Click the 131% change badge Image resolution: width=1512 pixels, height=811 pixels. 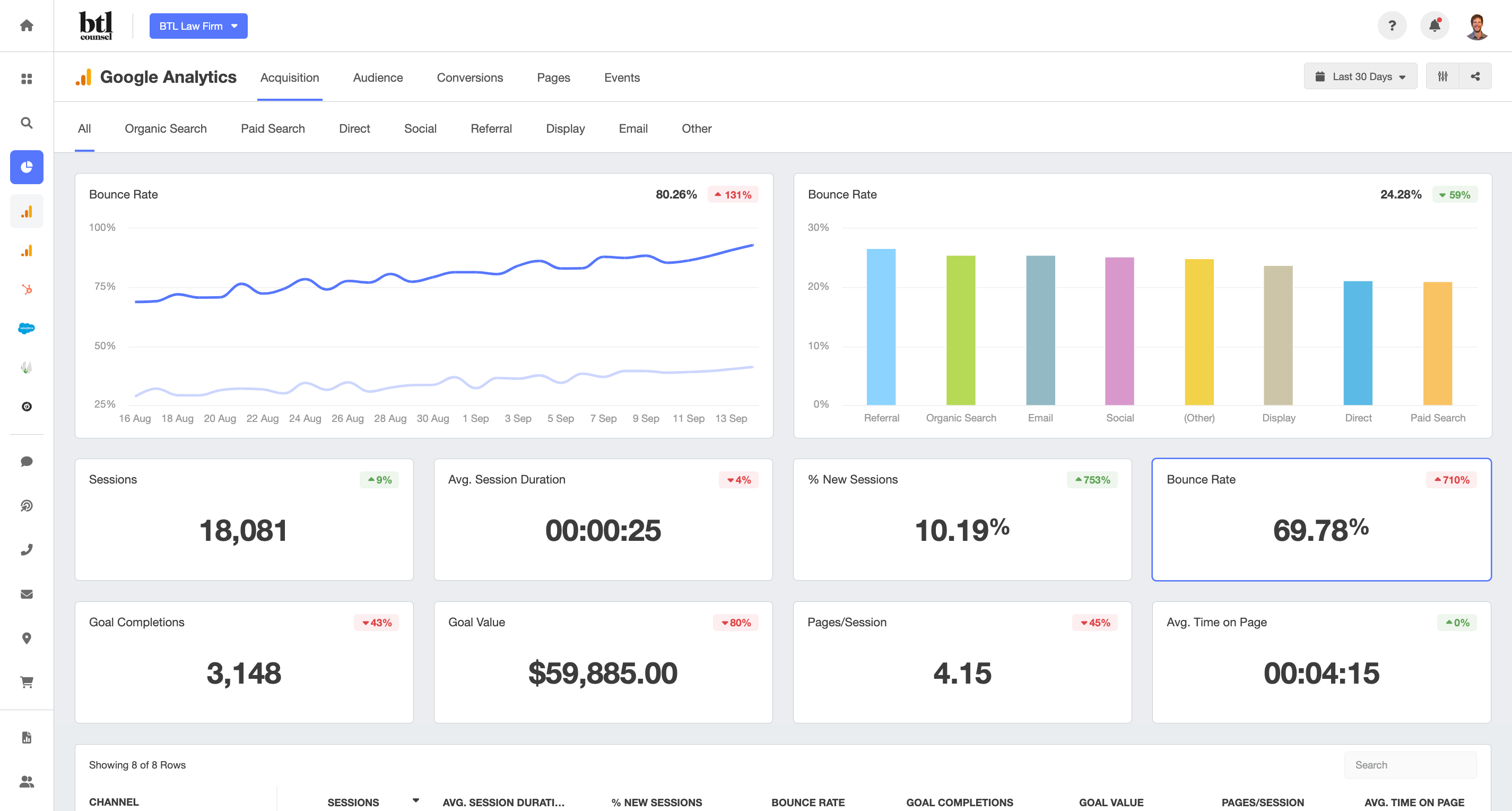click(733, 194)
